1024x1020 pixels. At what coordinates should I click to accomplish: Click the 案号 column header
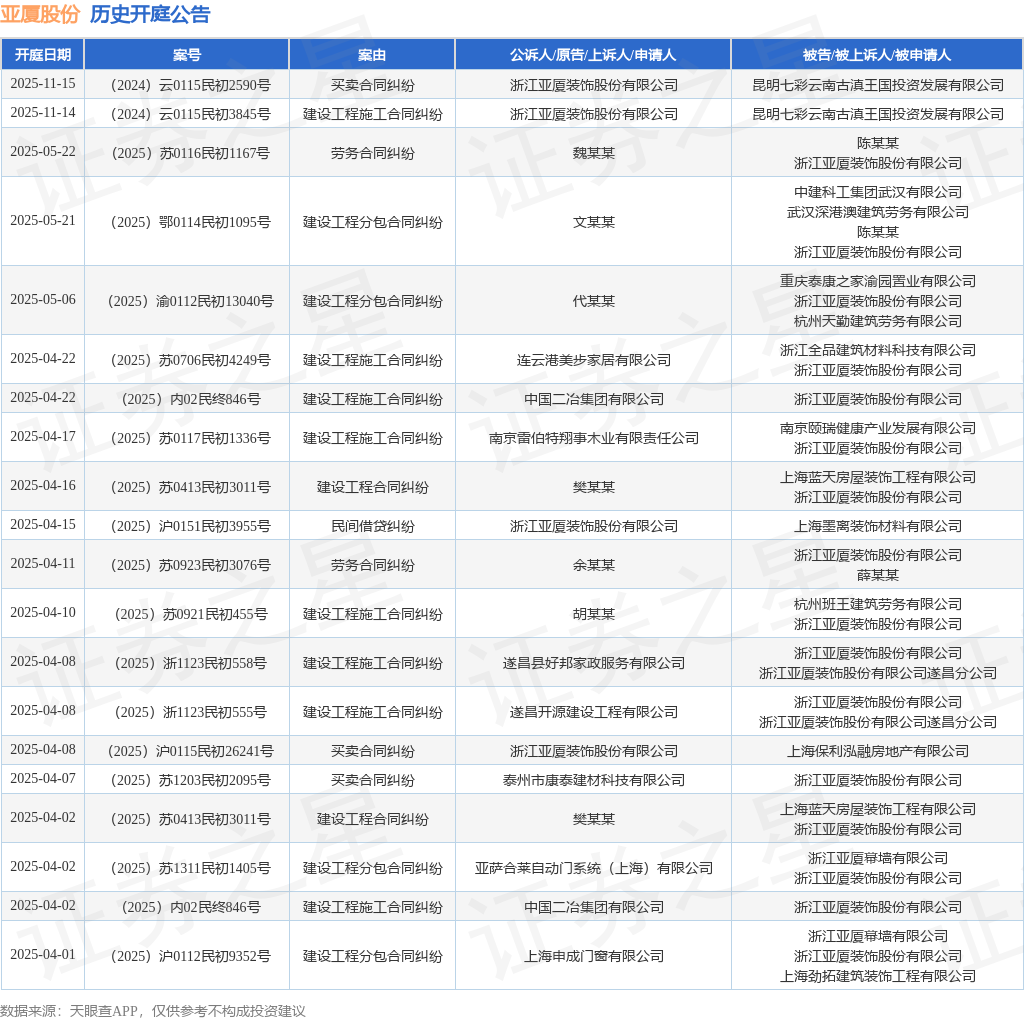click(x=187, y=55)
